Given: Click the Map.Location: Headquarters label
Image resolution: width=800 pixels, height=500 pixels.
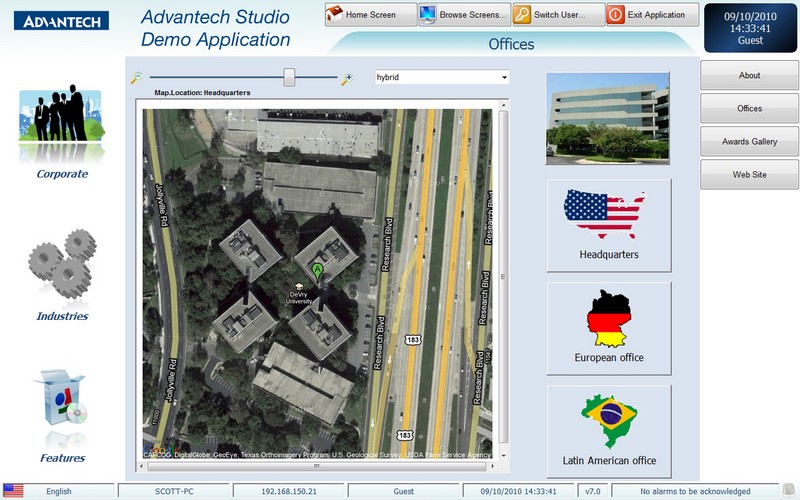Looking at the screenshot, I should 202,93.
